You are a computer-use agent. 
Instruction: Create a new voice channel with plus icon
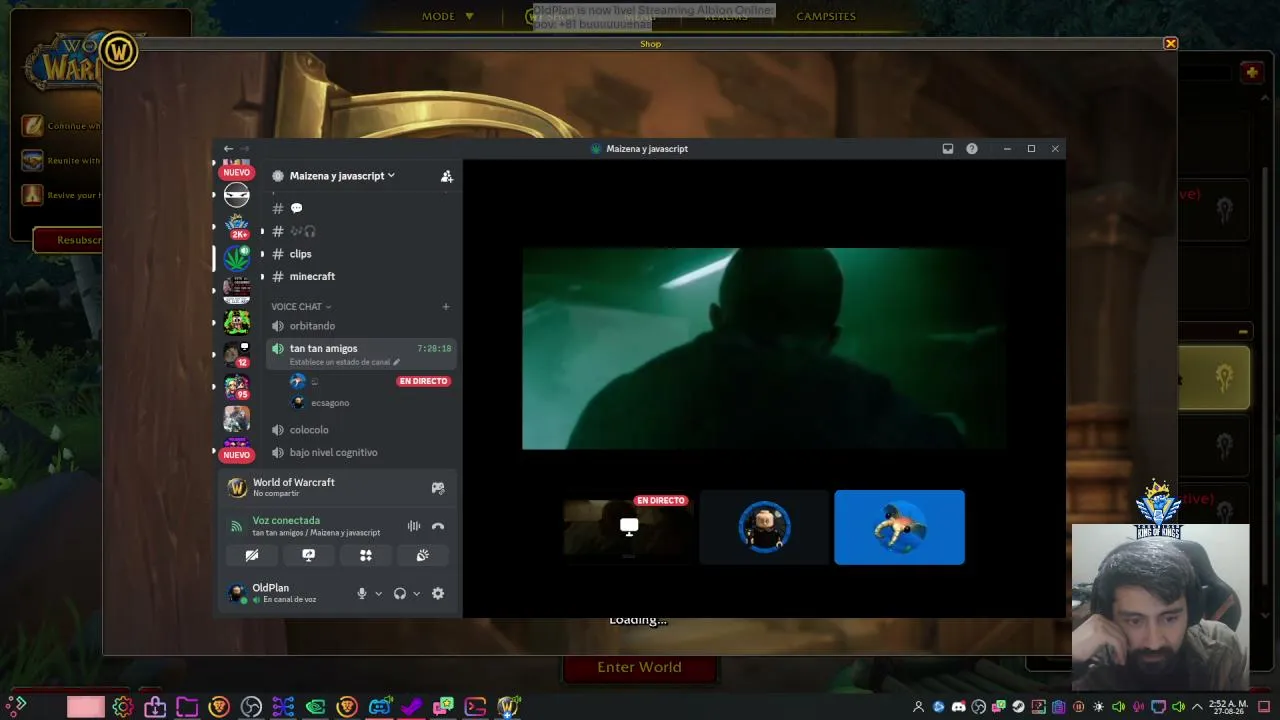pos(446,307)
